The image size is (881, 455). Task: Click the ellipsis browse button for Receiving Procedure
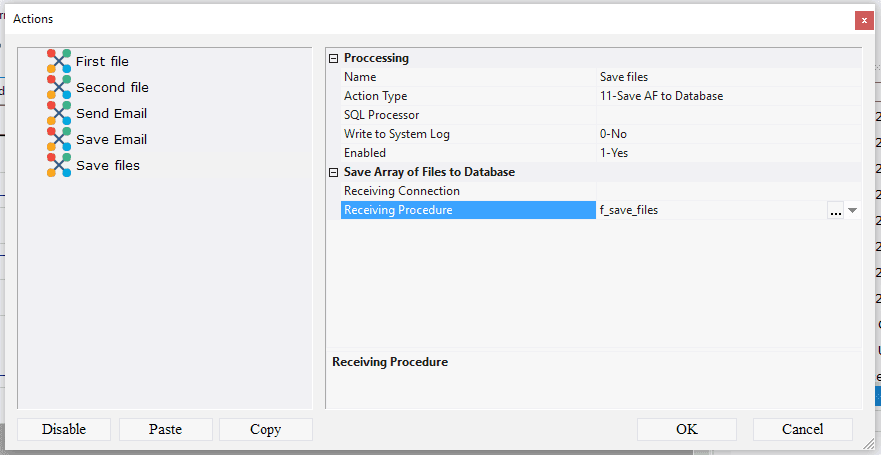835,210
